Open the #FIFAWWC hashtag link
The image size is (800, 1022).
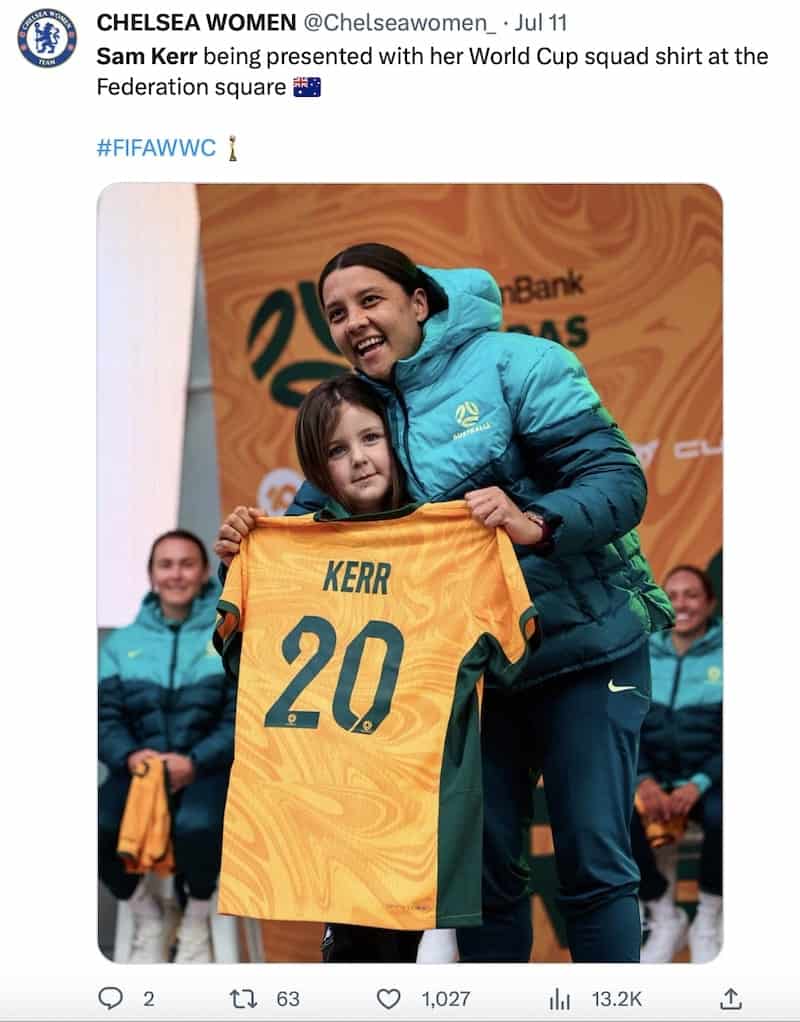click(x=156, y=148)
